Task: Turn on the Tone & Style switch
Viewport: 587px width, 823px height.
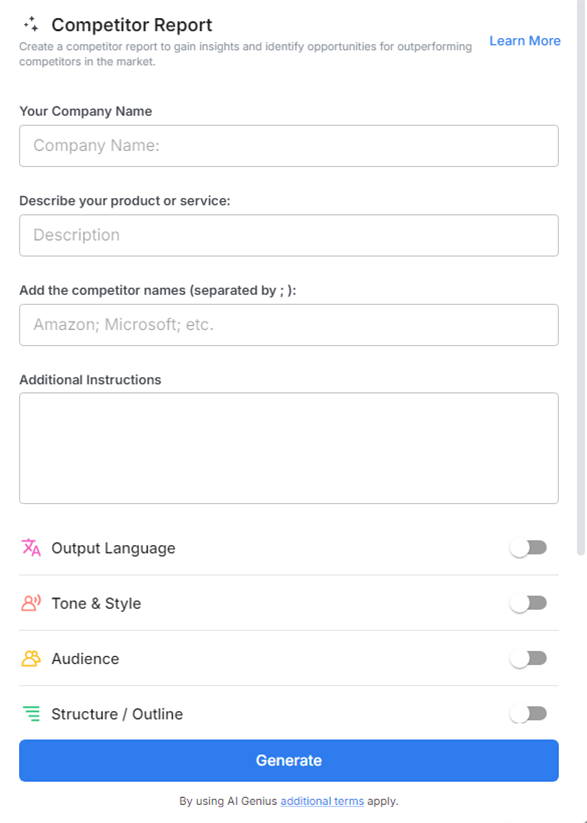Action: tap(528, 603)
